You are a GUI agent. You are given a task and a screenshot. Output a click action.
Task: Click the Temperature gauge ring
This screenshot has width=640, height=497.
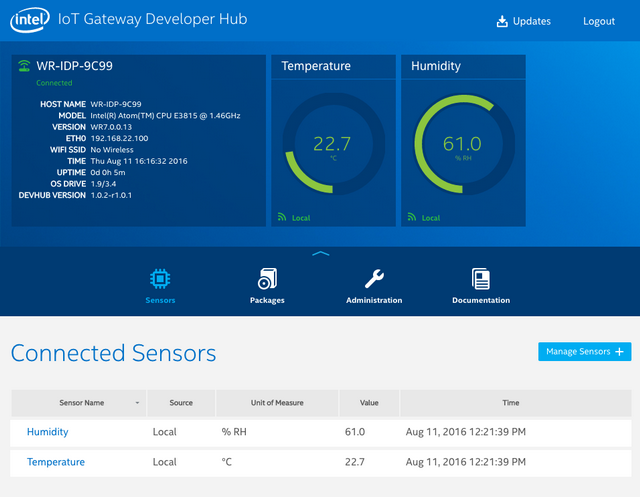333,144
